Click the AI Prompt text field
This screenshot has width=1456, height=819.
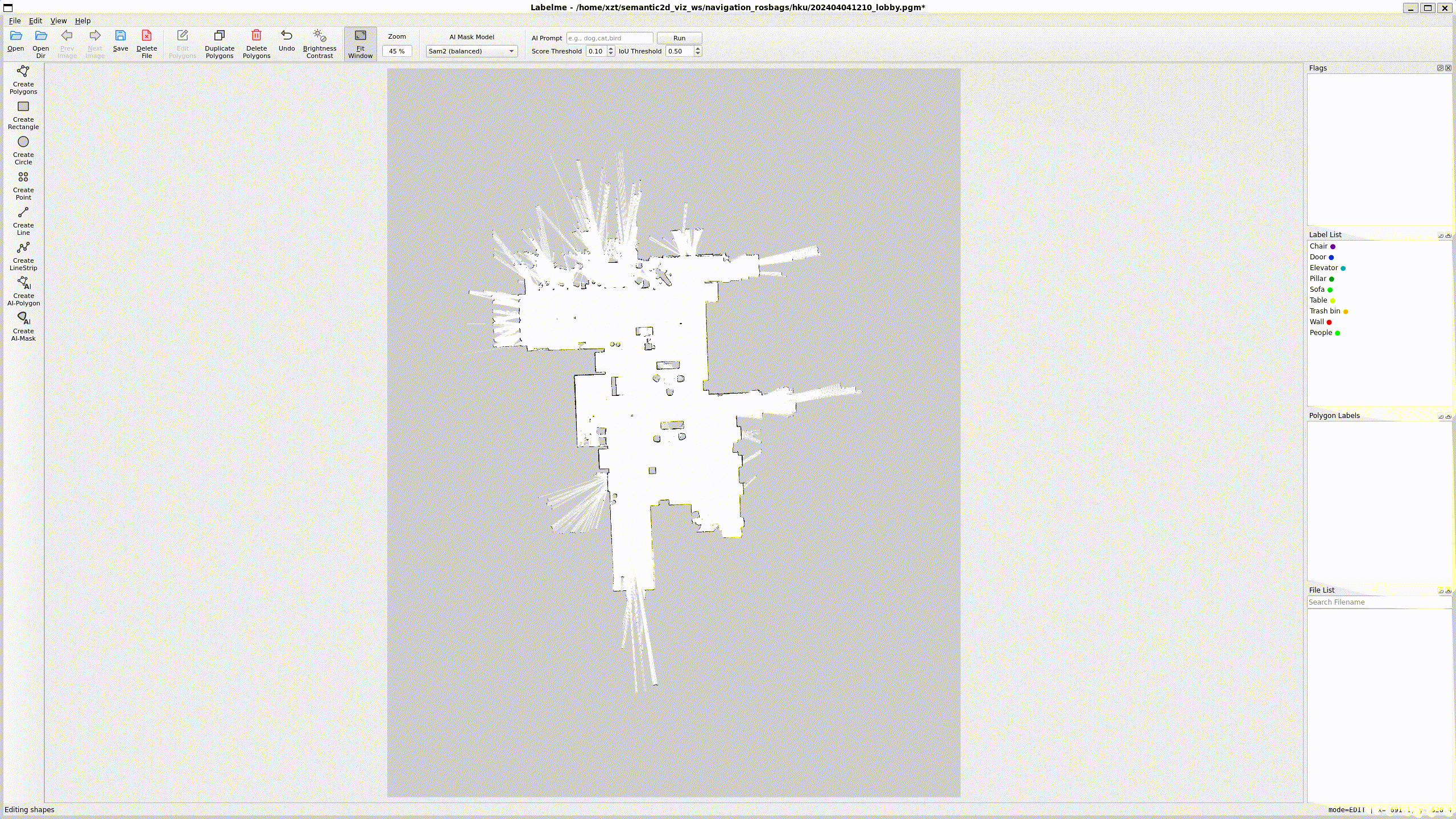tap(609, 38)
